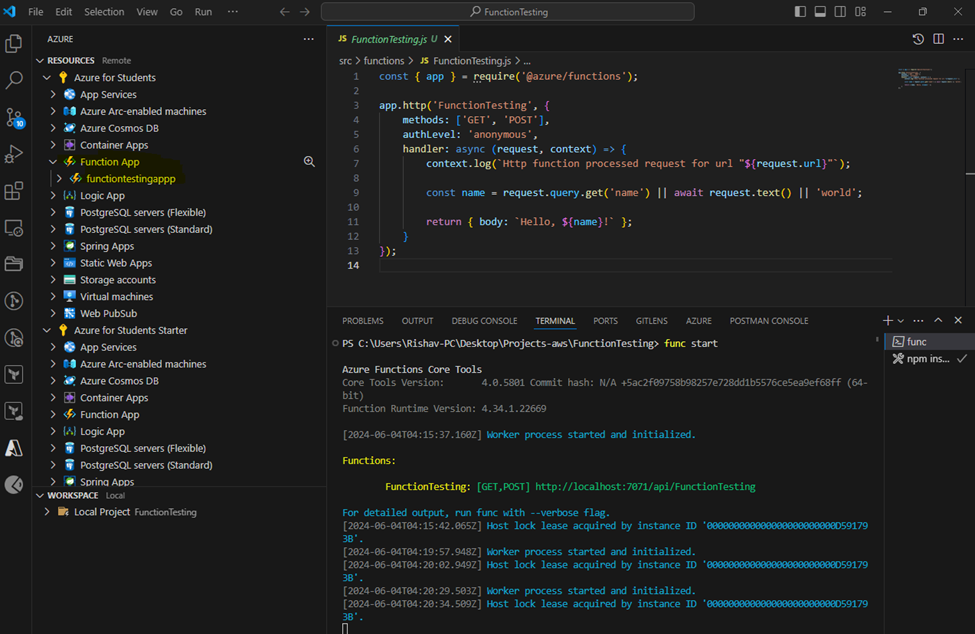Screen dimensions: 975x634
Task: Open the Explorer view in the activity bar
Action: (14, 44)
